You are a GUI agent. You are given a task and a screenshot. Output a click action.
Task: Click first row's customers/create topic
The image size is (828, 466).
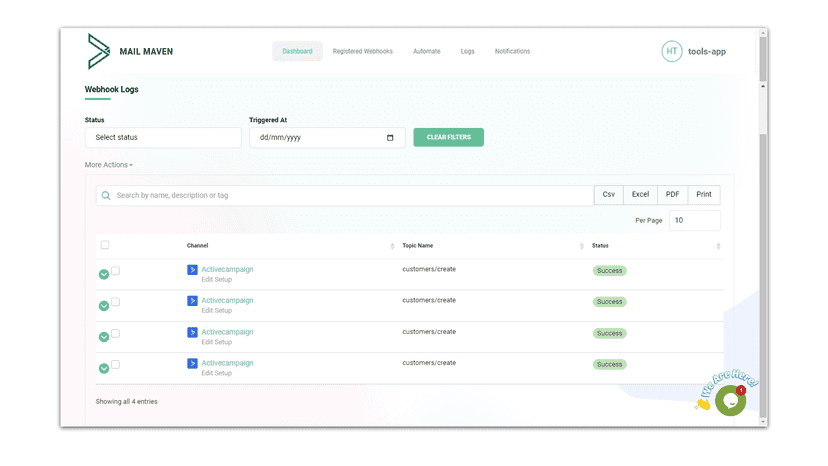[x=429, y=269]
